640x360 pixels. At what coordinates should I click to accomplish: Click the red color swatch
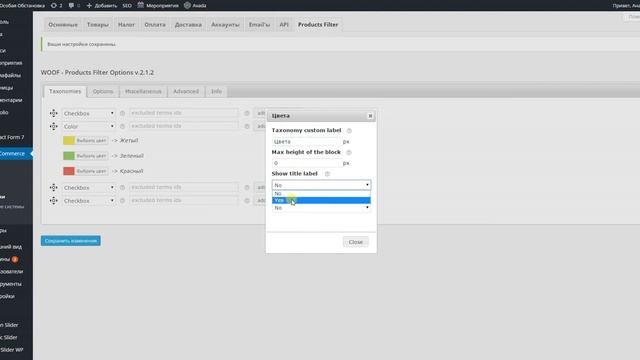click(69, 171)
